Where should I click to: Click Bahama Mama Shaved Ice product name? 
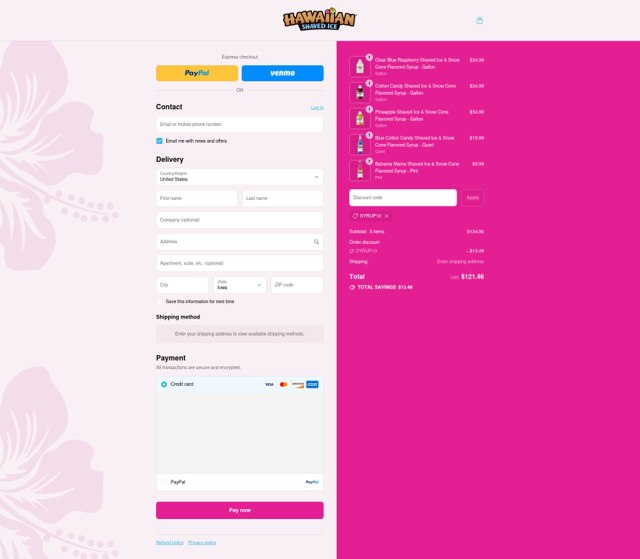(x=417, y=167)
